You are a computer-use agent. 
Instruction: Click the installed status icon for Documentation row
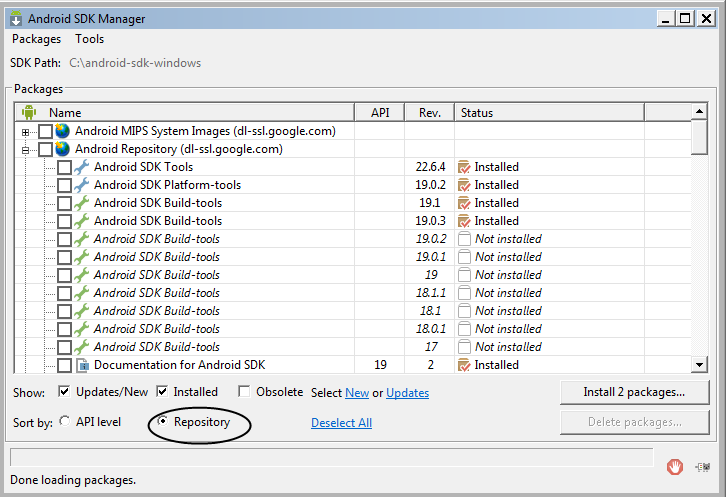(464, 365)
